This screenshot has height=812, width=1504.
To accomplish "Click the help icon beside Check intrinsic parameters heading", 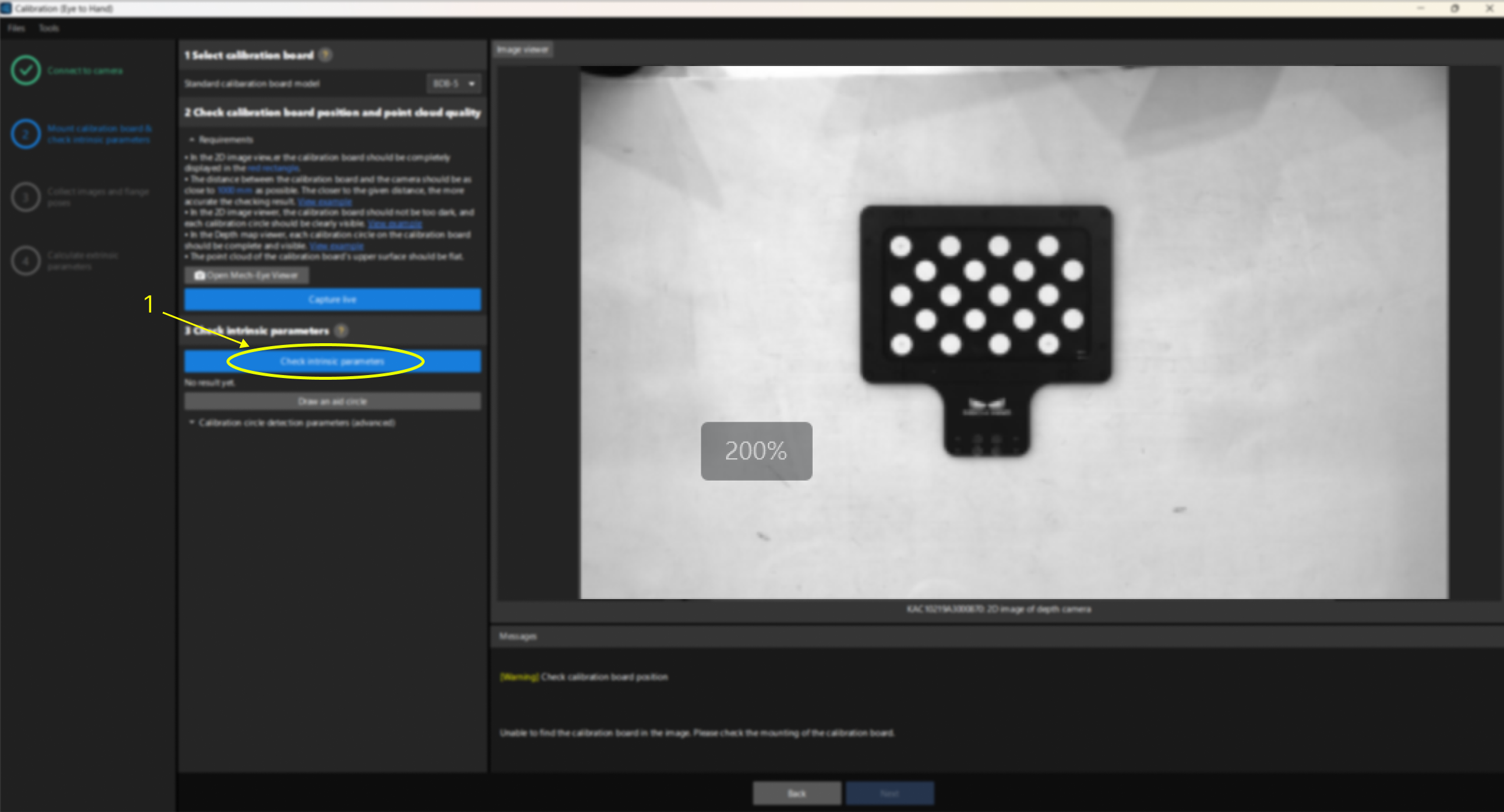I will tap(341, 330).
